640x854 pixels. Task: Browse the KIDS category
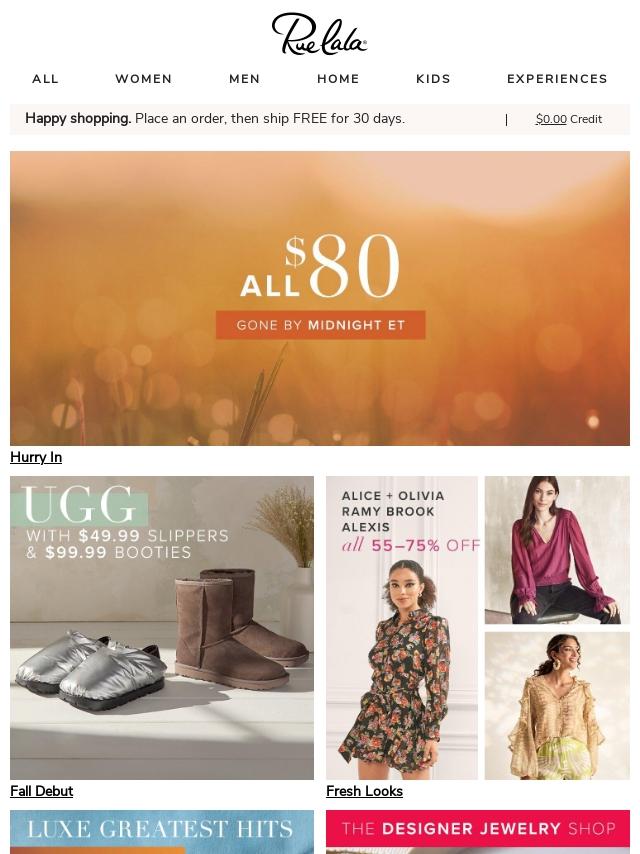coord(434,79)
